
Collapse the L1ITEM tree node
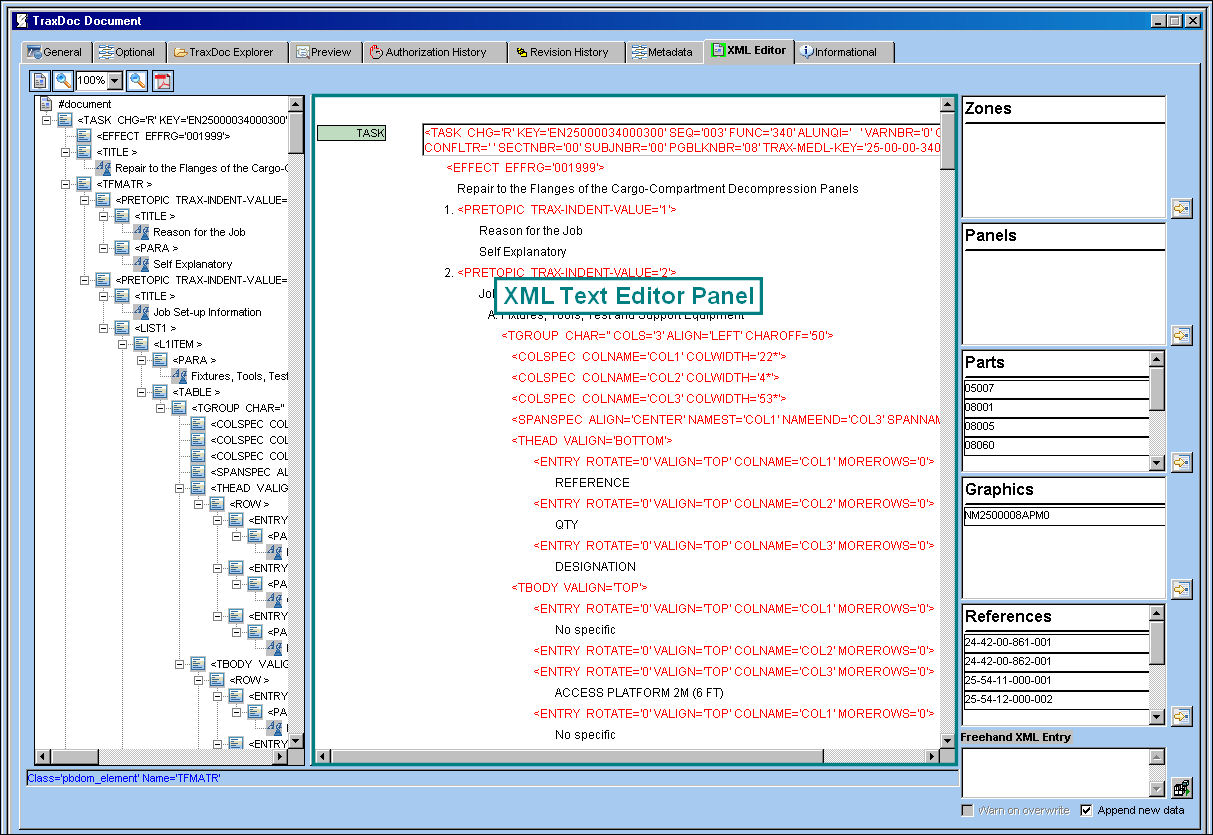[x=122, y=344]
